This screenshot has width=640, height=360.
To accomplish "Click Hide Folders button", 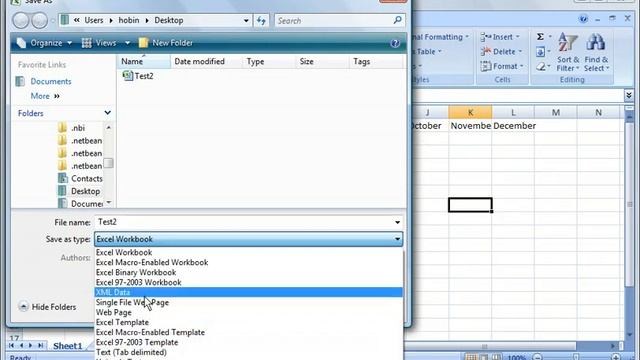I will pyautogui.click(x=47, y=307).
